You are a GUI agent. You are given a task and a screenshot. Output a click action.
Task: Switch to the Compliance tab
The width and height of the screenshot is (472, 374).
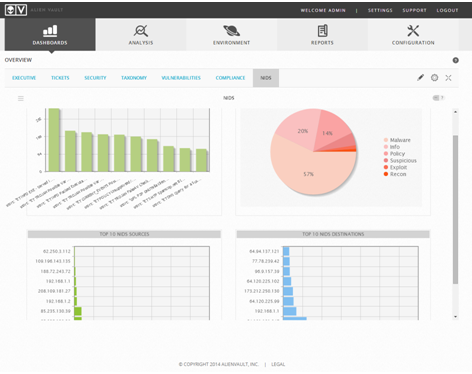[230, 78]
